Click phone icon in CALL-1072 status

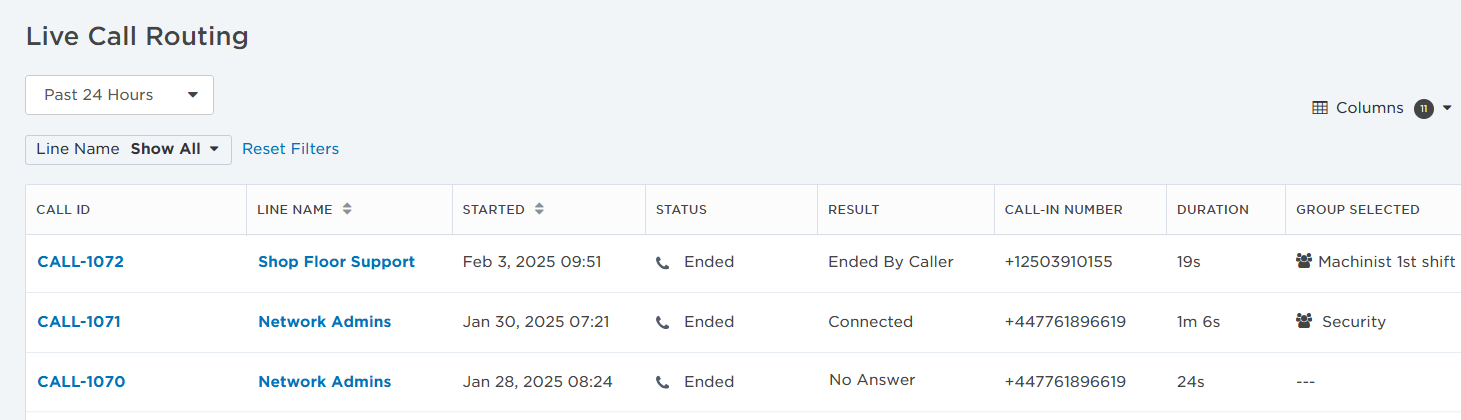tap(662, 263)
